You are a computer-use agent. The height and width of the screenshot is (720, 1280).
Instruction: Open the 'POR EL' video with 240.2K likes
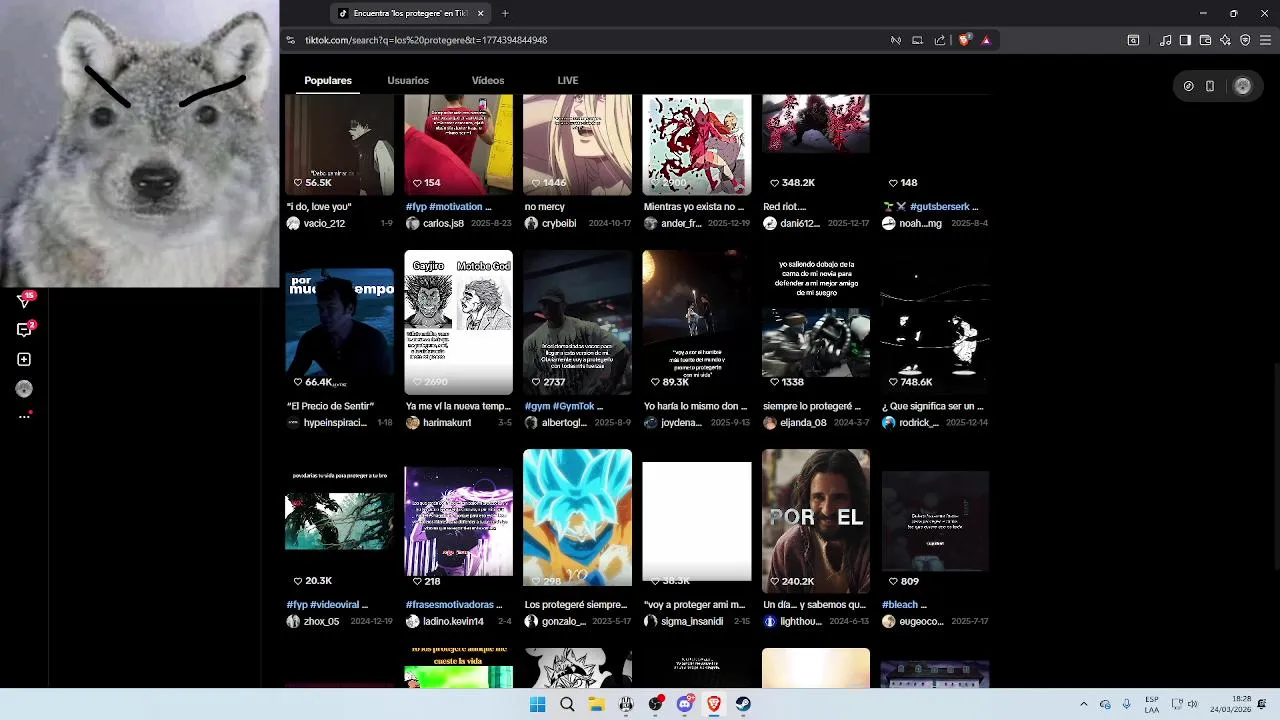[x=816, y=521]
